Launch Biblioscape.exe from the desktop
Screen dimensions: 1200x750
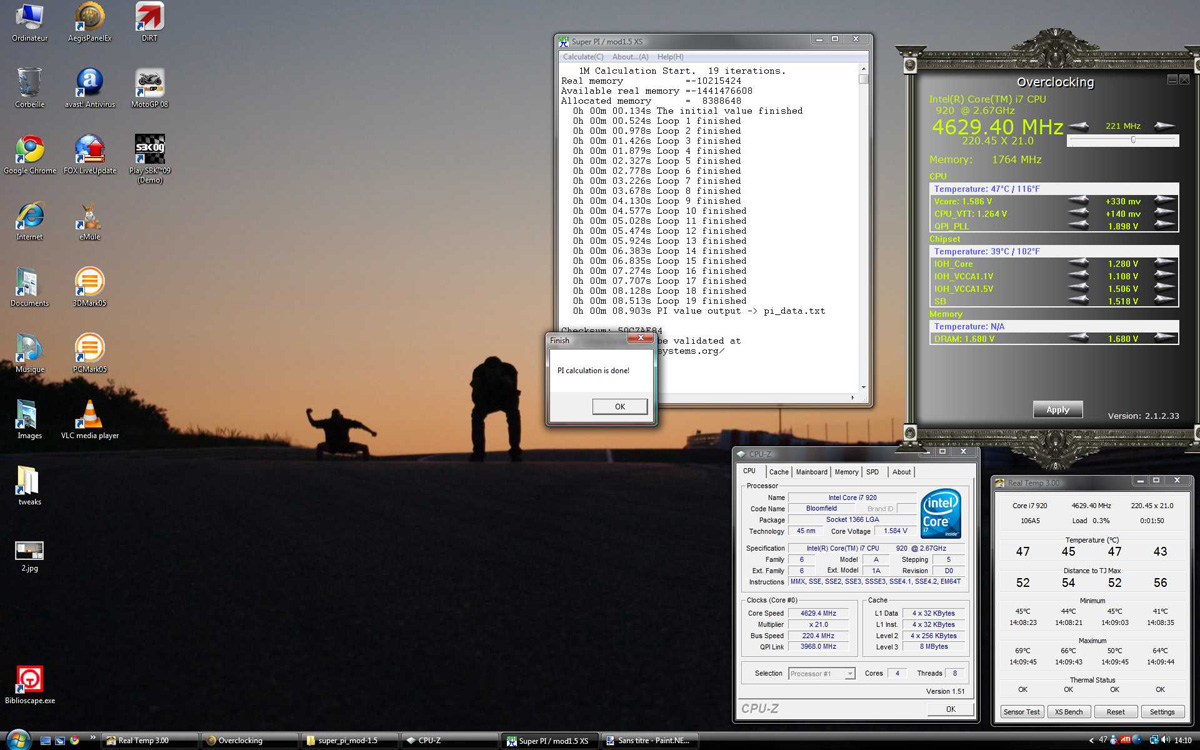[x=30, y=685]
